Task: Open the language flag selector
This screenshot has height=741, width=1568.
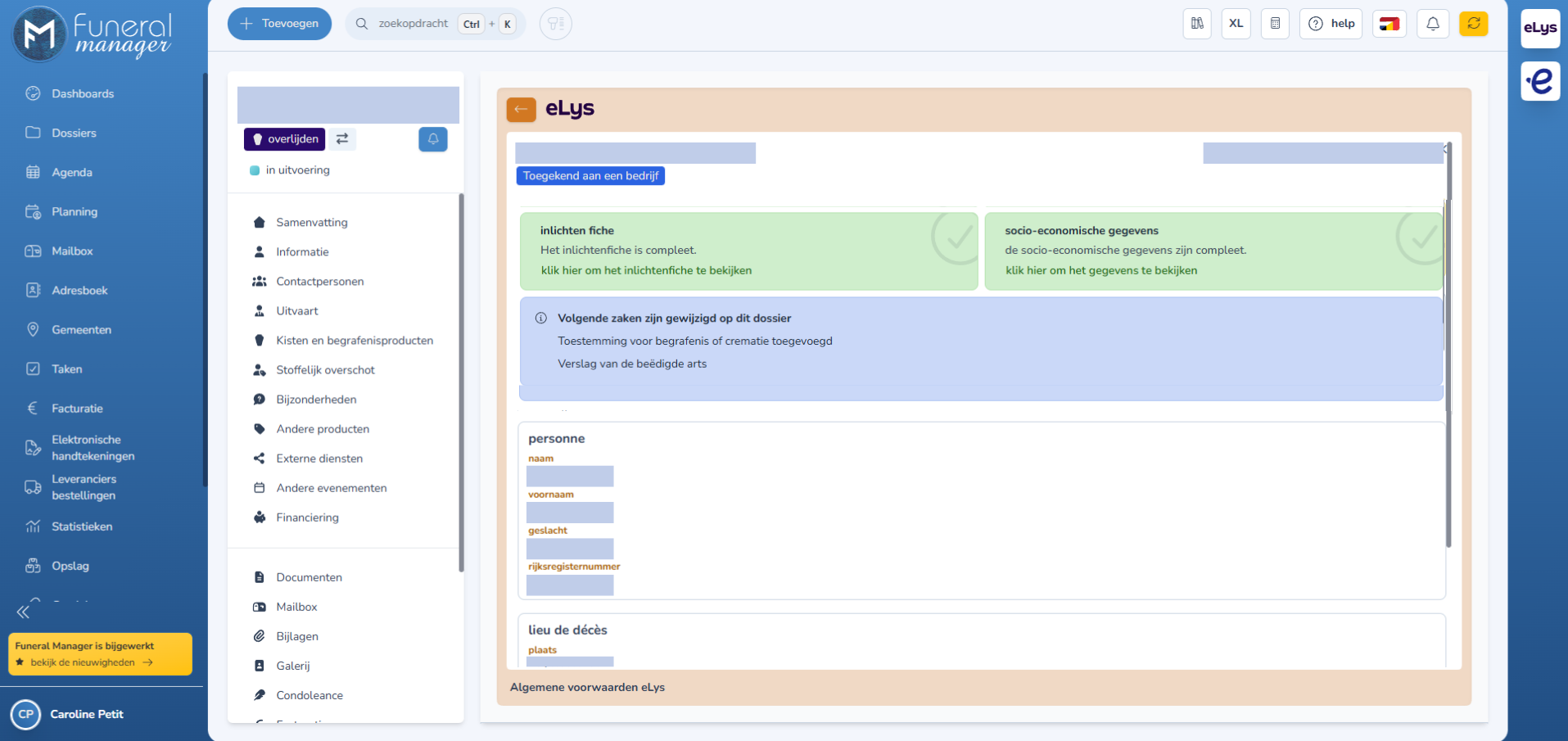Action: 1389,24
